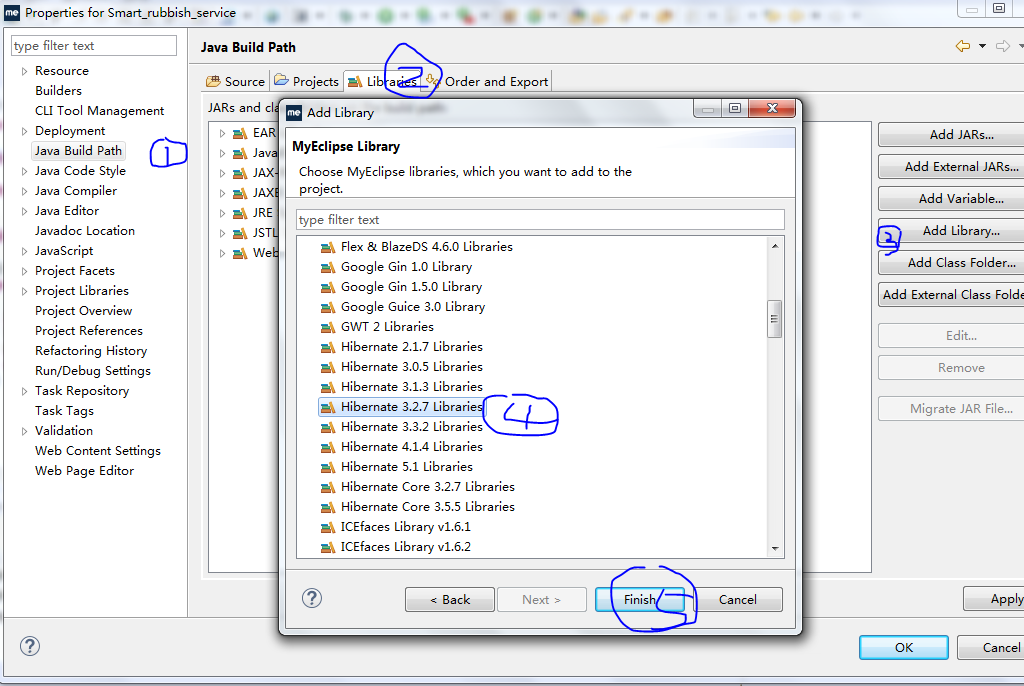This screenshot has height=686, width=1024.
Task: Expand the JRE library entry
Action: click(223, 213)
